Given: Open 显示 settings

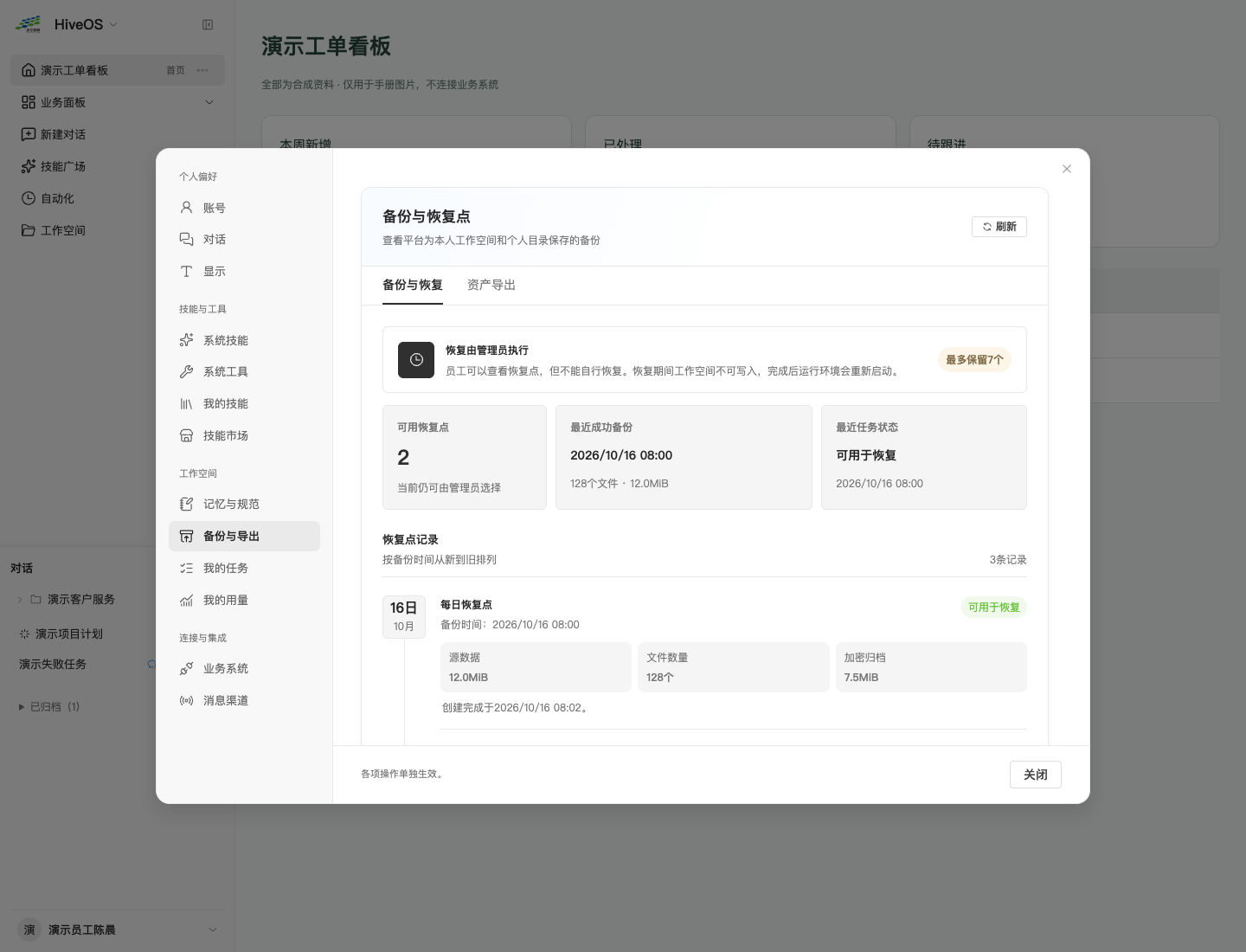Looking at the screenshot, I should coord(244,271).
